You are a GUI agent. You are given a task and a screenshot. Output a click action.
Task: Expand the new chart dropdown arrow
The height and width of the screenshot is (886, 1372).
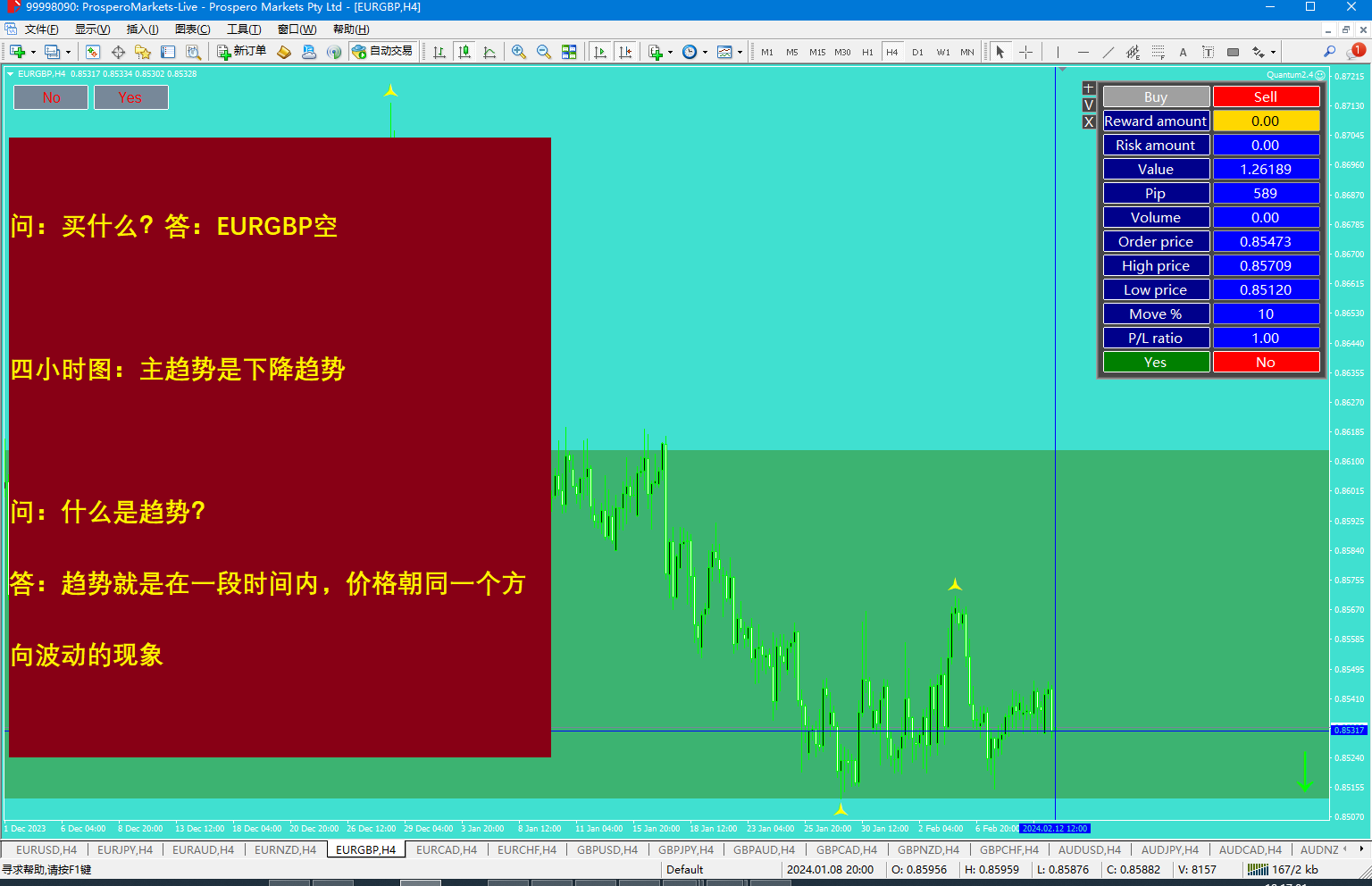click(x=33, y=52)
